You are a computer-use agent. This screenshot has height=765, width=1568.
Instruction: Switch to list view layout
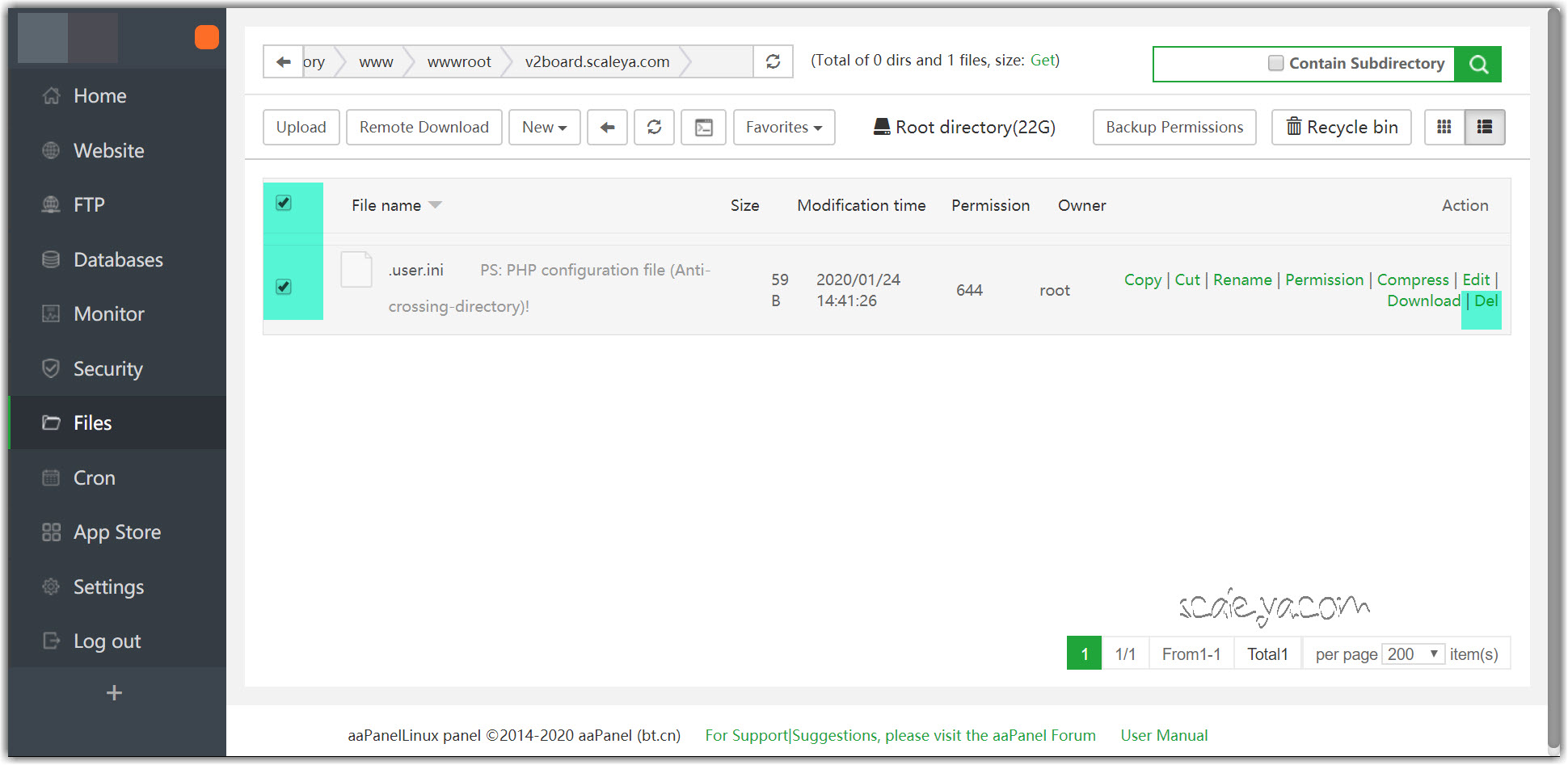click(1485, 128)
